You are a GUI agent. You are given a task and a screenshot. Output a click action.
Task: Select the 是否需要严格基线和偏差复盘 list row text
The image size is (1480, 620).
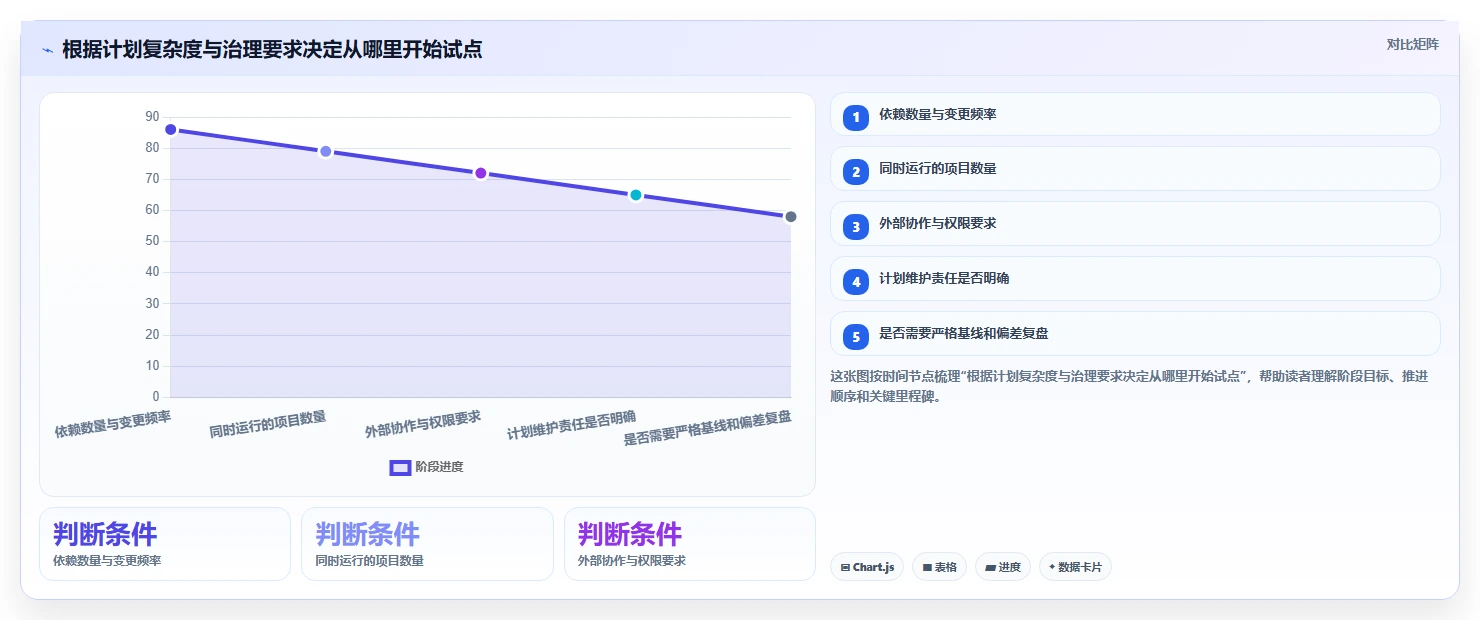[963, 334]
